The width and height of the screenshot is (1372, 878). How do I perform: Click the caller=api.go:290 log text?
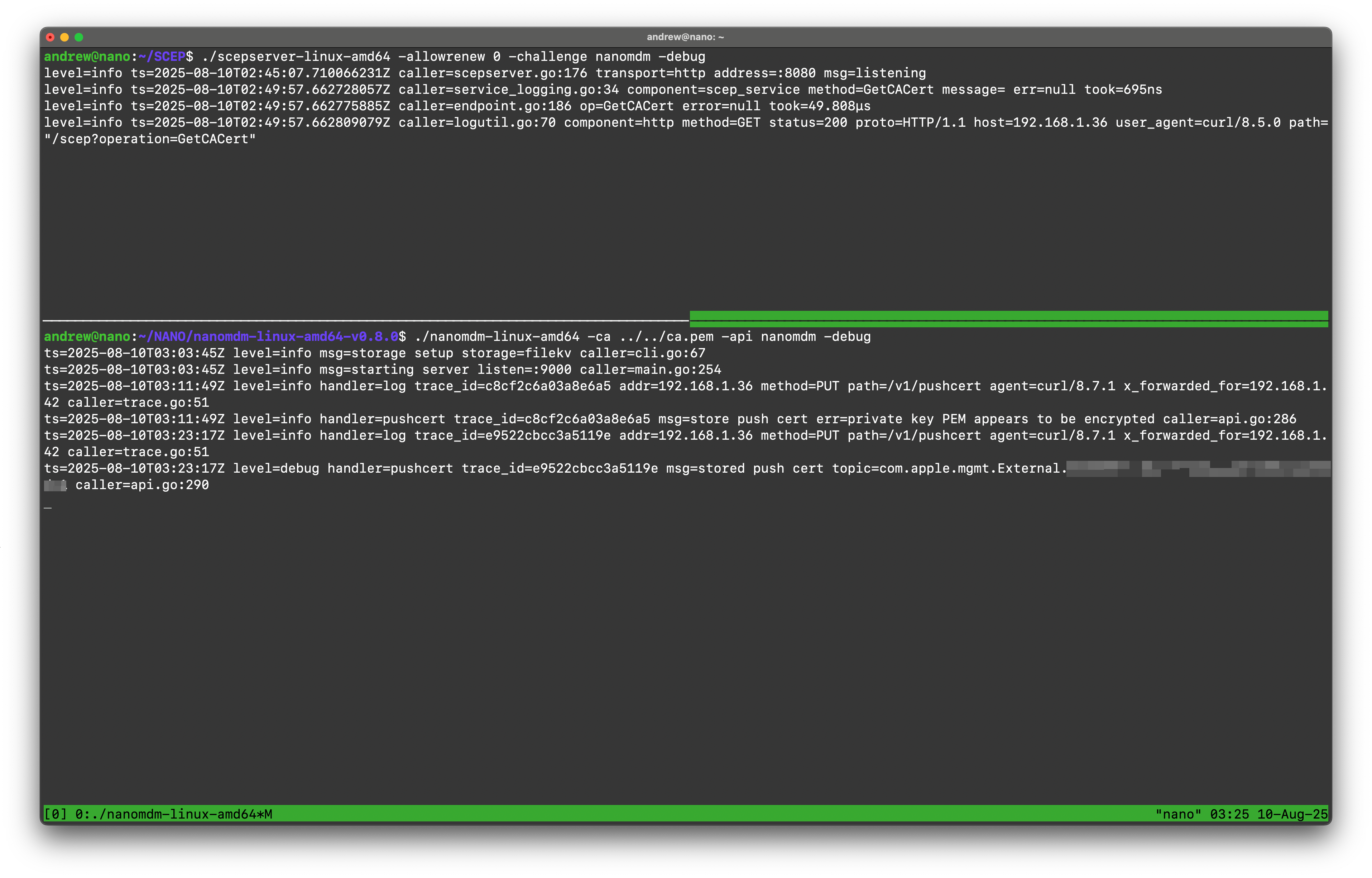[x=142, y=485]
